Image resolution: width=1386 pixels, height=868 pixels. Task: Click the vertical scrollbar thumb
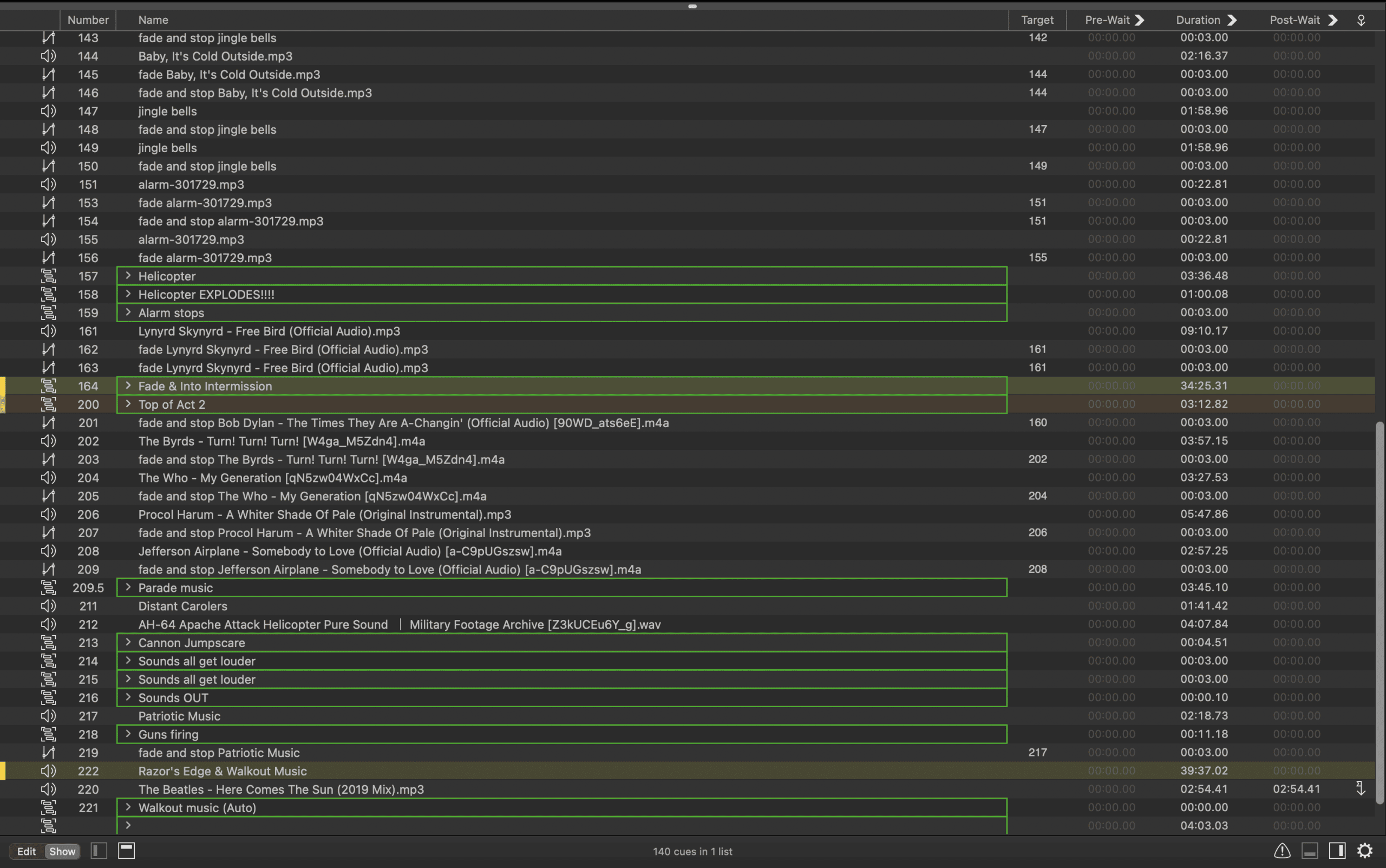point(1380,612)
